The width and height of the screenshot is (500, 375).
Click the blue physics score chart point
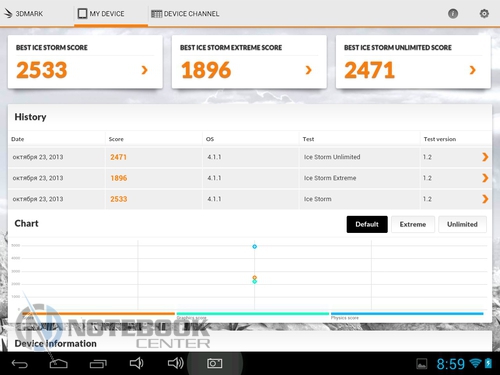coord(255,247)
